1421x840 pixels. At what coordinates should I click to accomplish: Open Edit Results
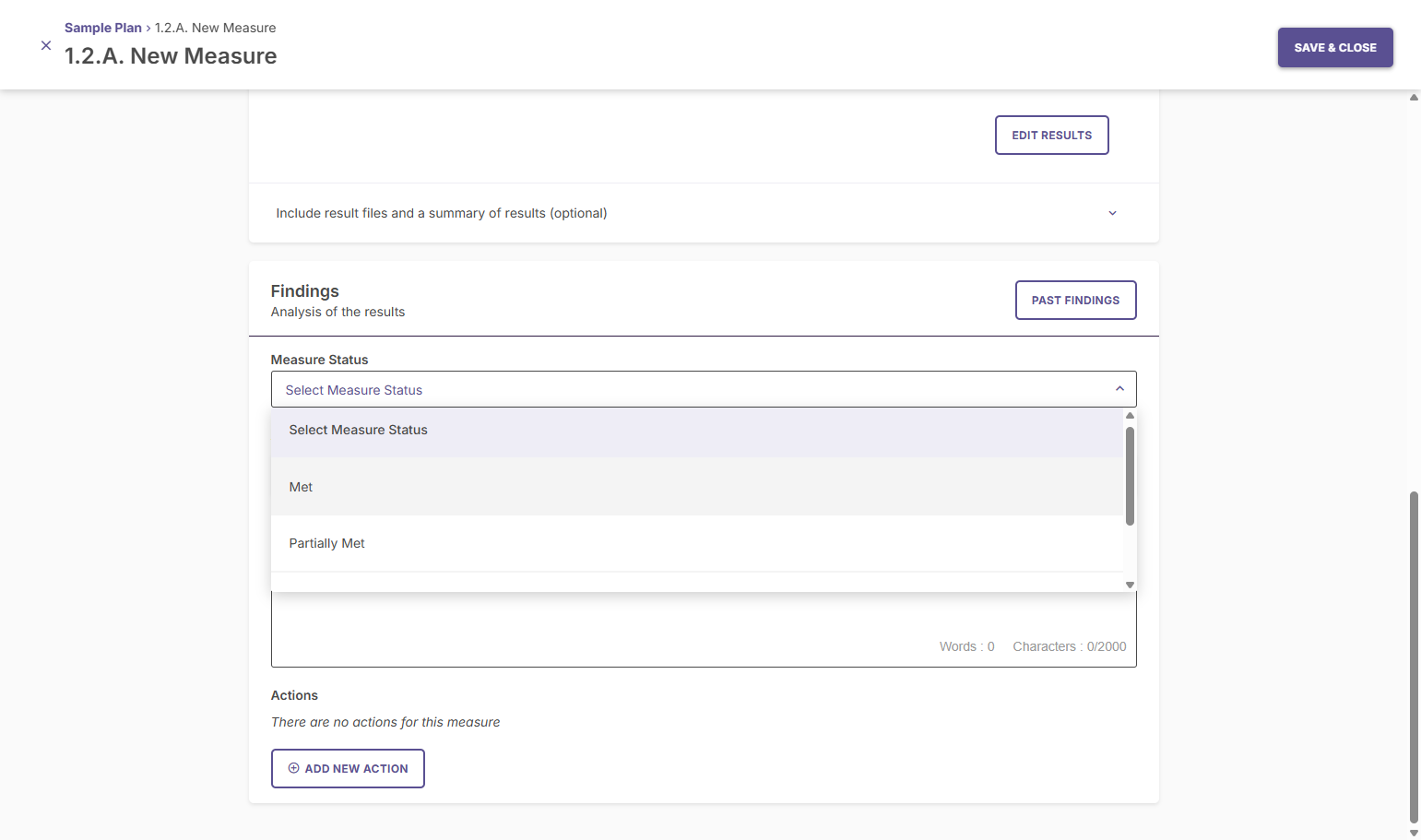(1052, 136)
